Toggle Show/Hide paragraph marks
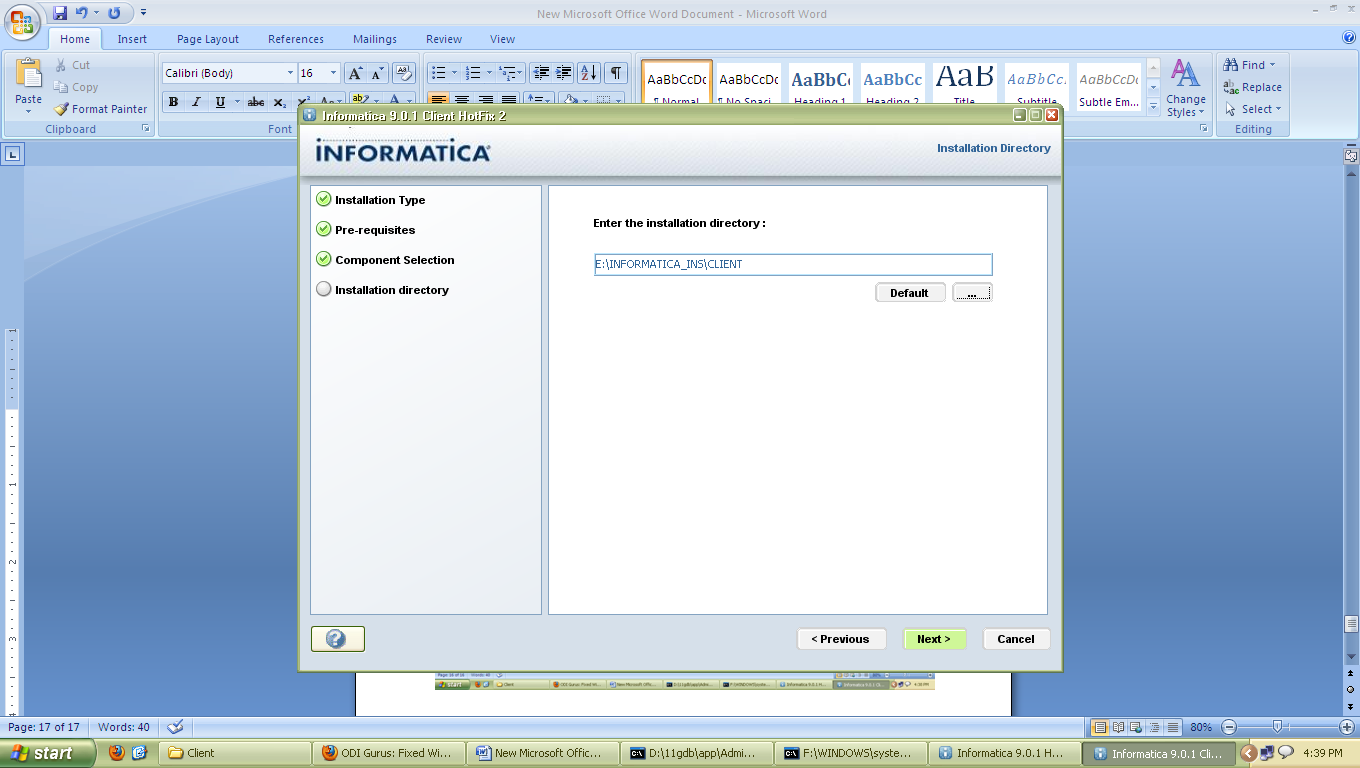This screenshot has height=768, width=1360. coord(616,73)
